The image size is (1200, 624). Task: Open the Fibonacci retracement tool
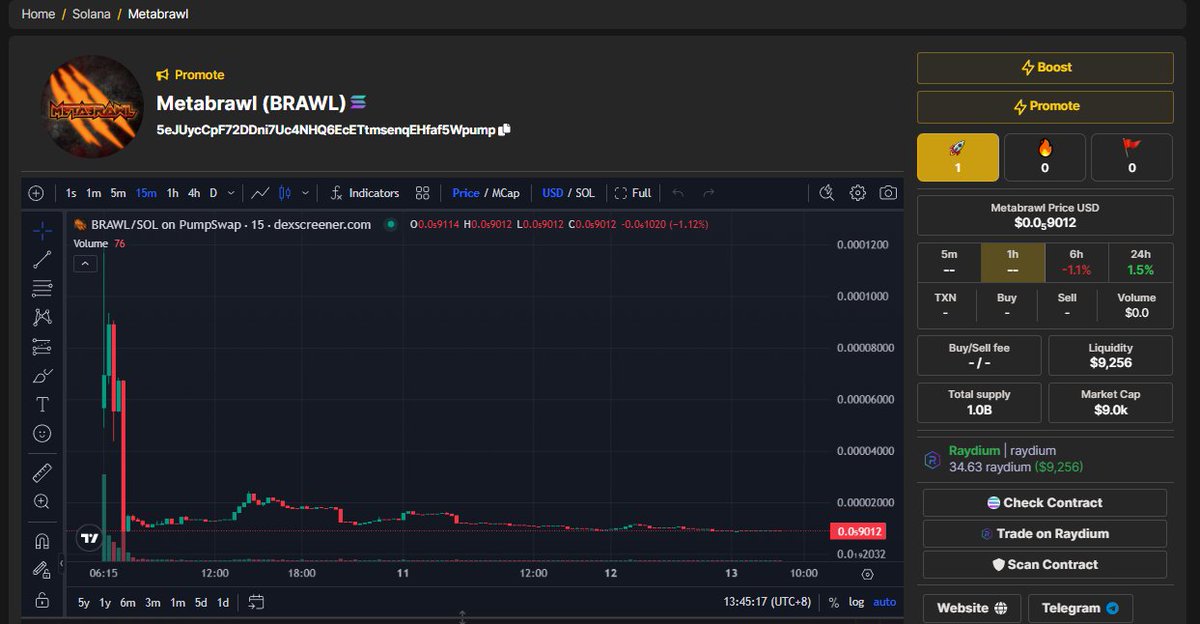click(x=42, y=289)
